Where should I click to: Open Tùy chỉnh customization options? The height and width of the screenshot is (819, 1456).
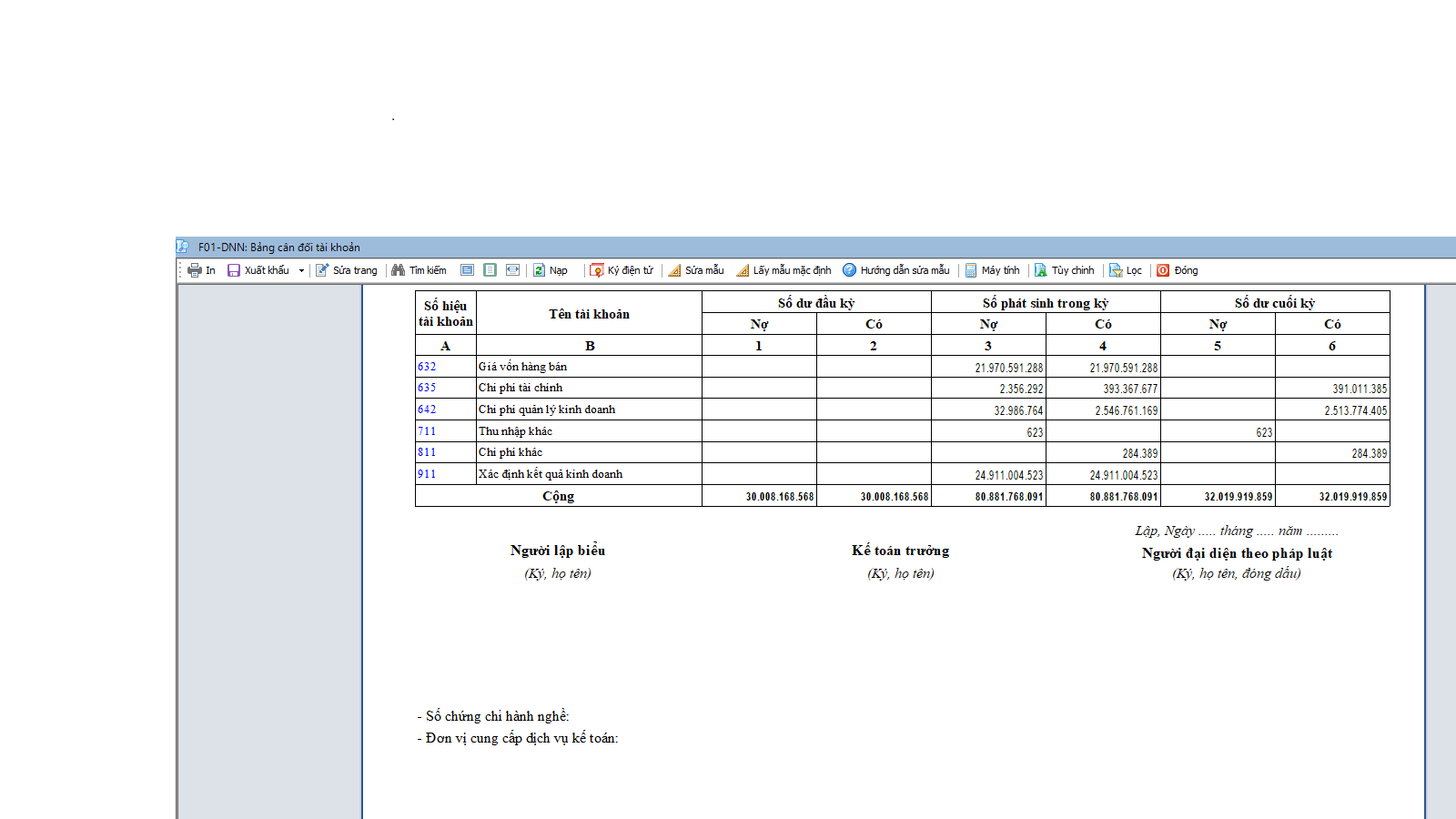click(1065, 270)
